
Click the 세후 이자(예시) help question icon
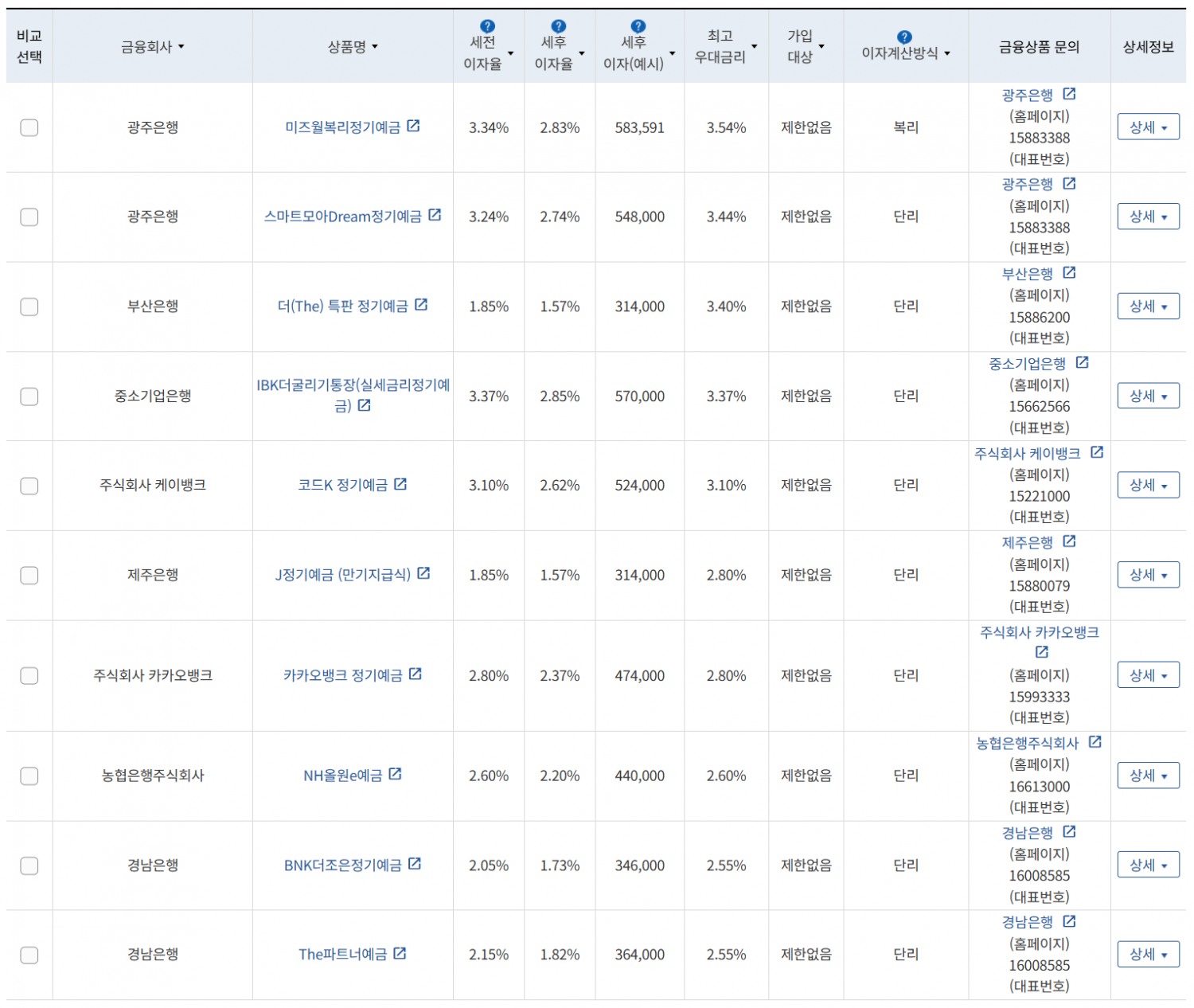click(638, 26)
